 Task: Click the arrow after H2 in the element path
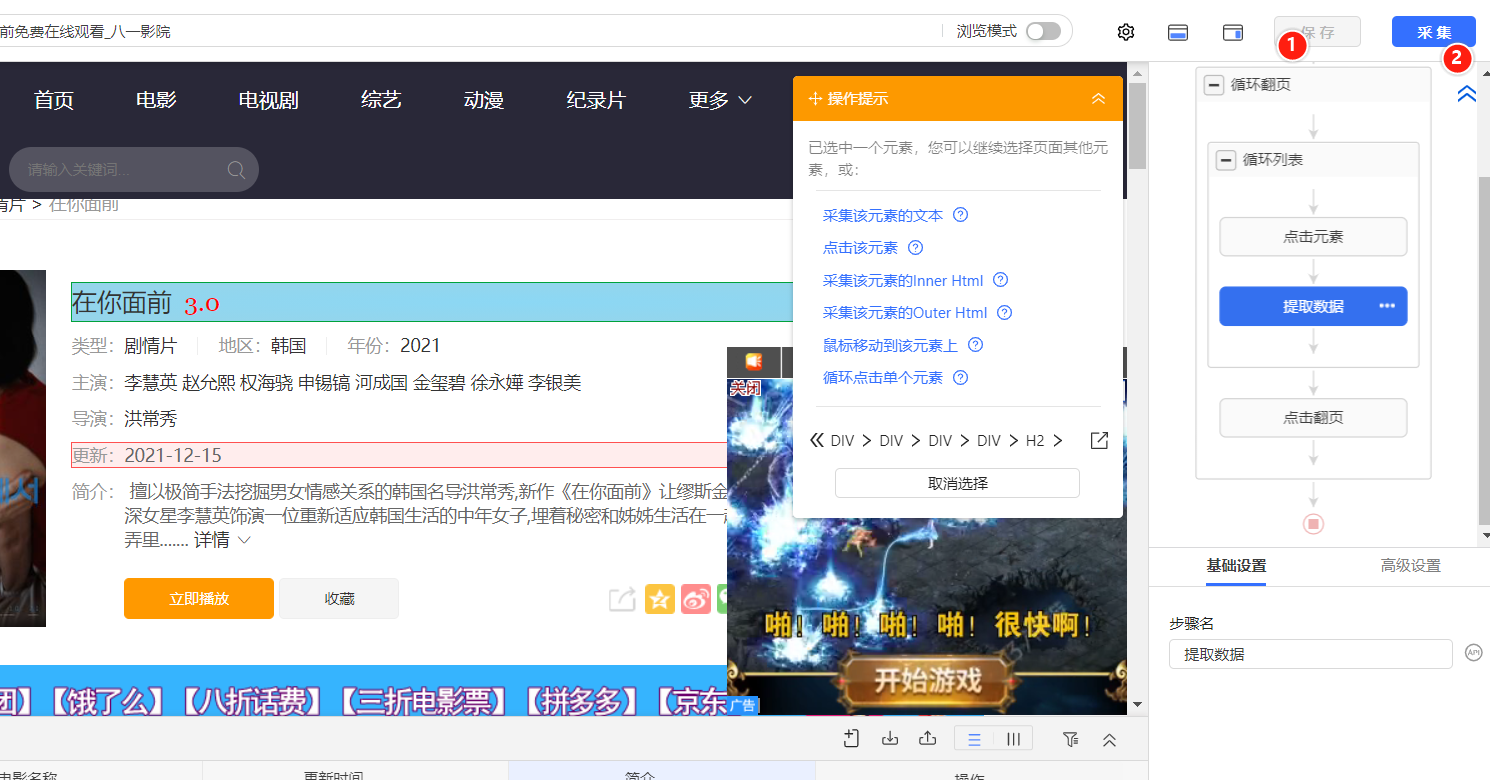pyautogui.click(x=1058, y=441)
